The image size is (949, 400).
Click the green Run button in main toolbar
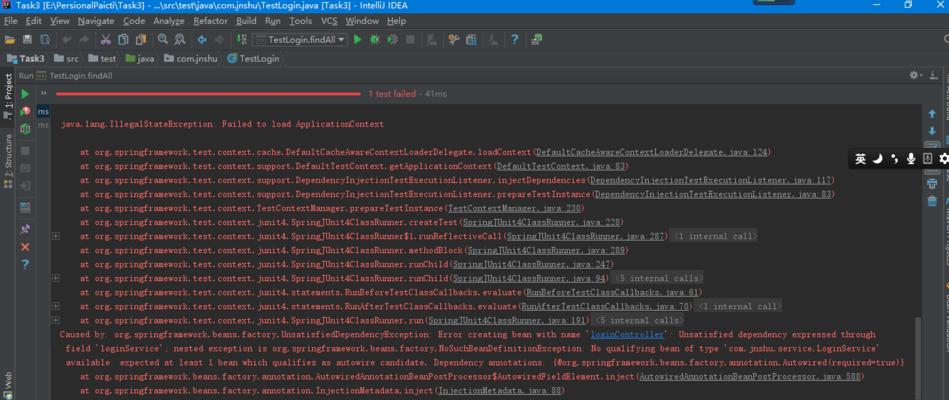(358, 40)
